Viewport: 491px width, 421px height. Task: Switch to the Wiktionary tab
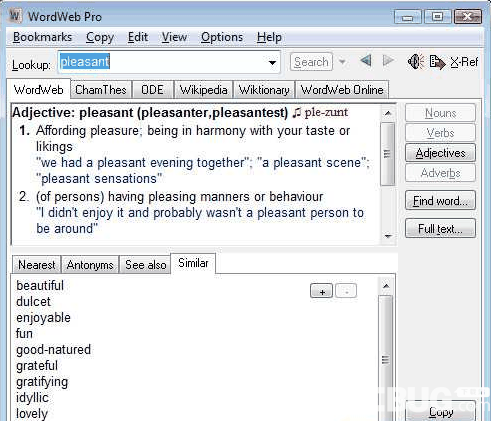click(x=264, y=90)
